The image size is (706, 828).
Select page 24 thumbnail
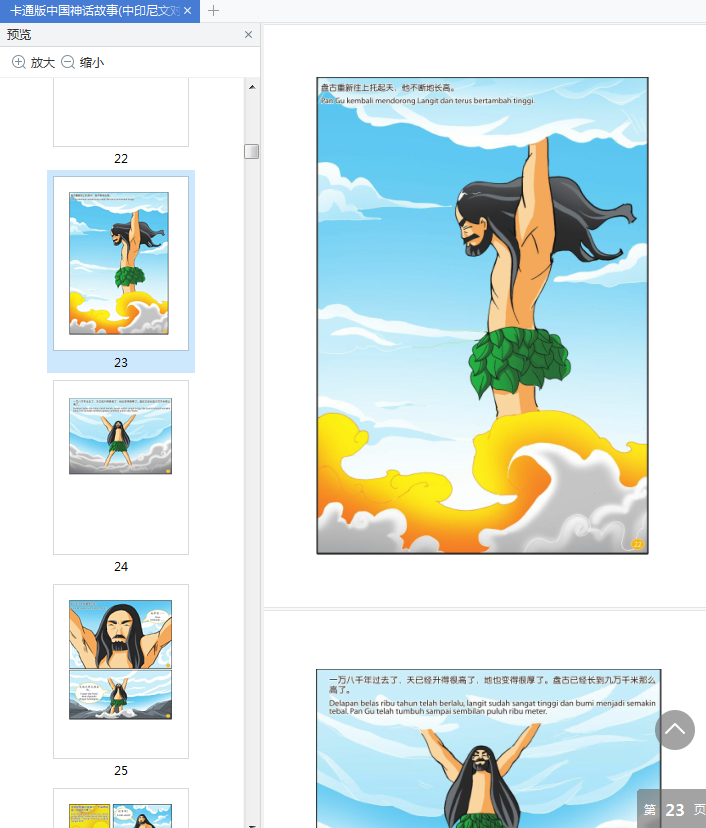[121, 467]
